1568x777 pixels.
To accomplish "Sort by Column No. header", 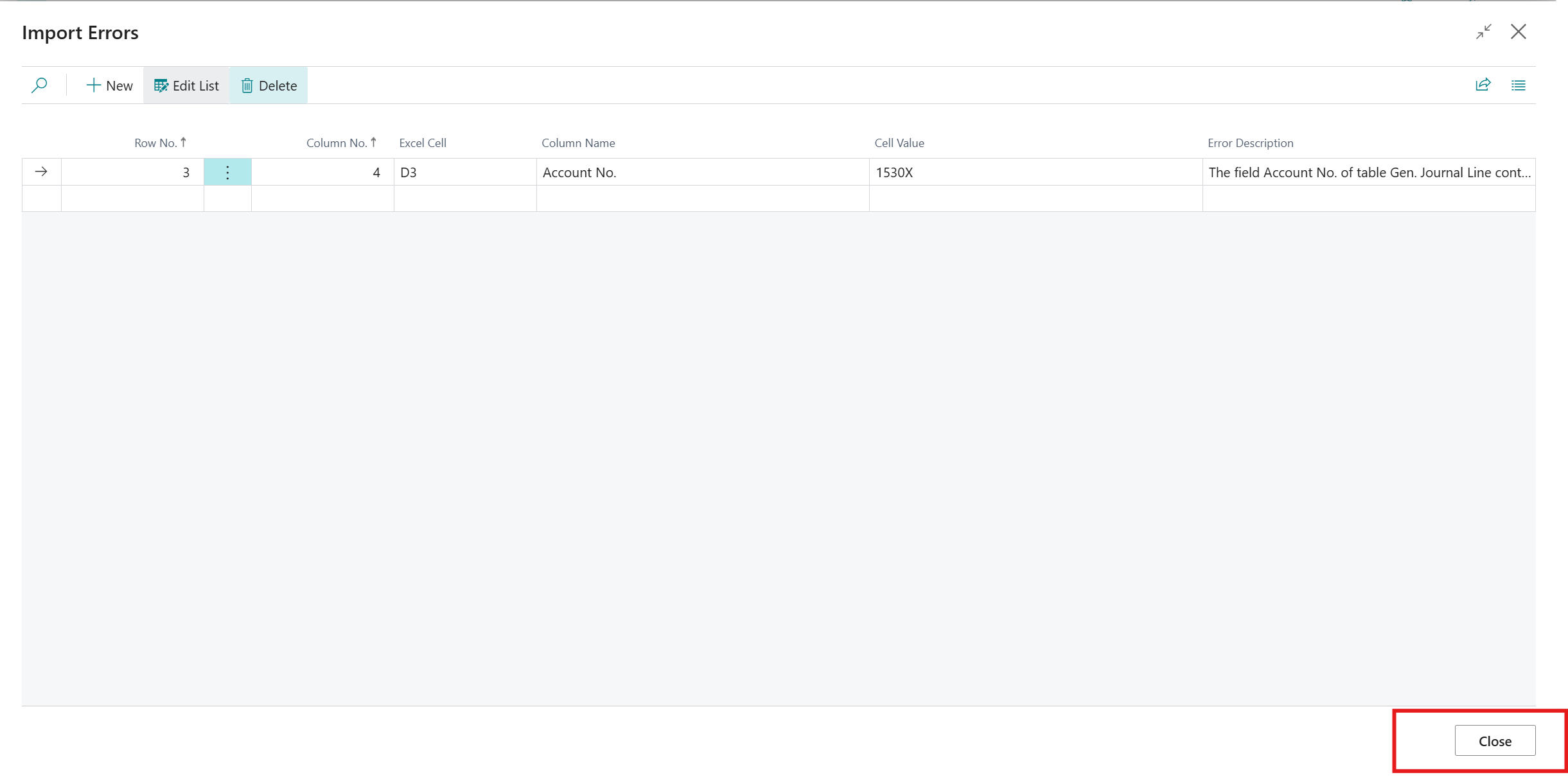I will point(337,143).
